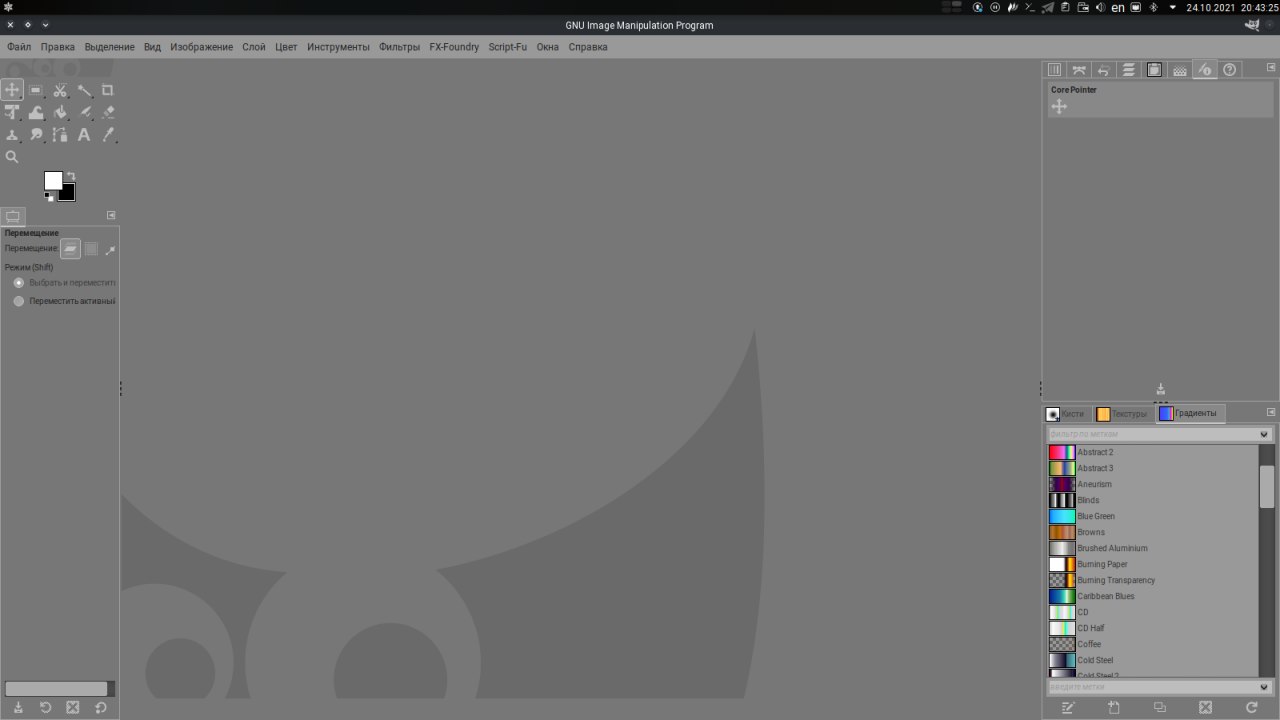Viewport: 1280px width, 720px height.
Task: Reset colors to default black and white
Action: click(50, 197)
